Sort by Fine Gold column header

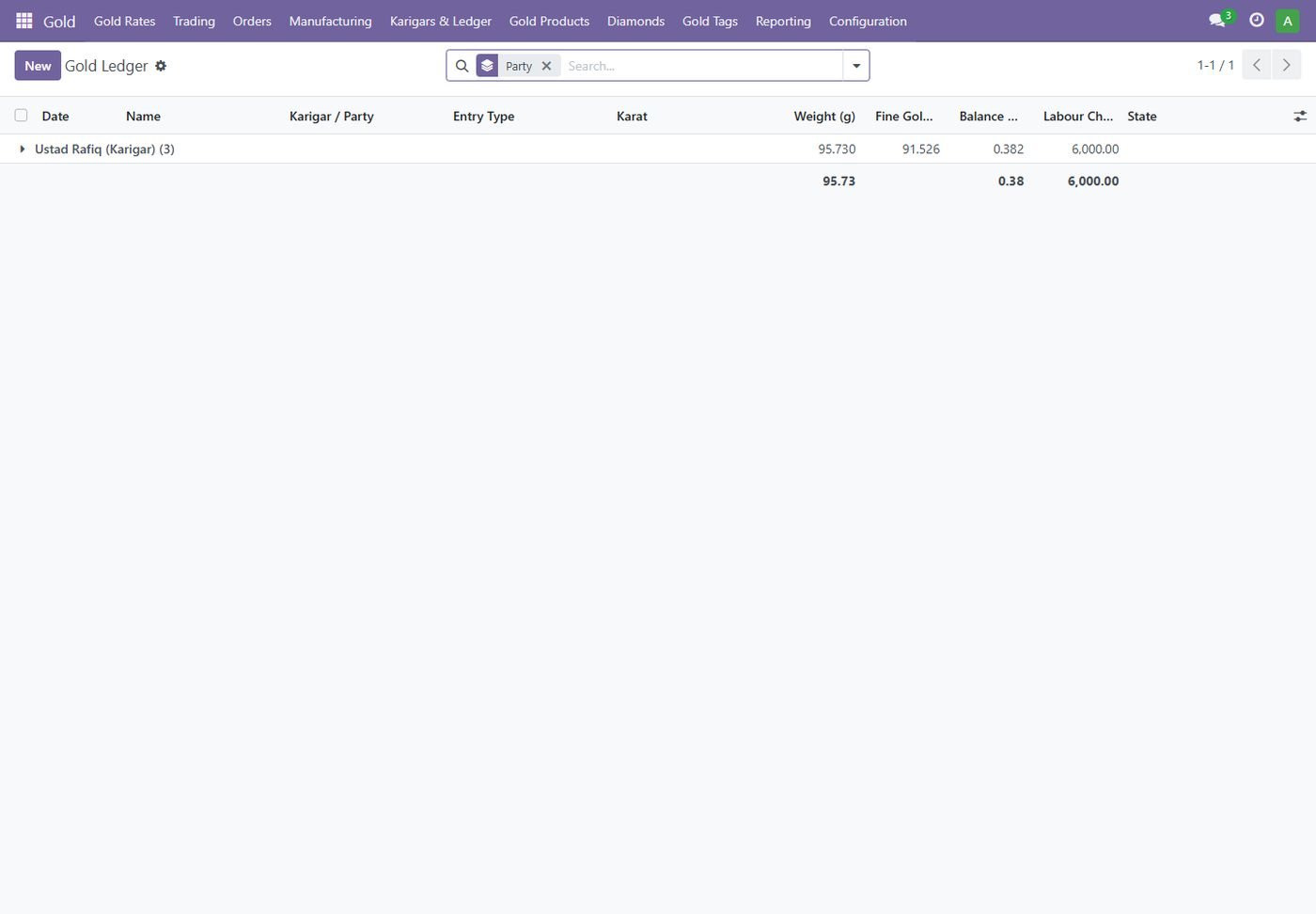tap(904, 116)
